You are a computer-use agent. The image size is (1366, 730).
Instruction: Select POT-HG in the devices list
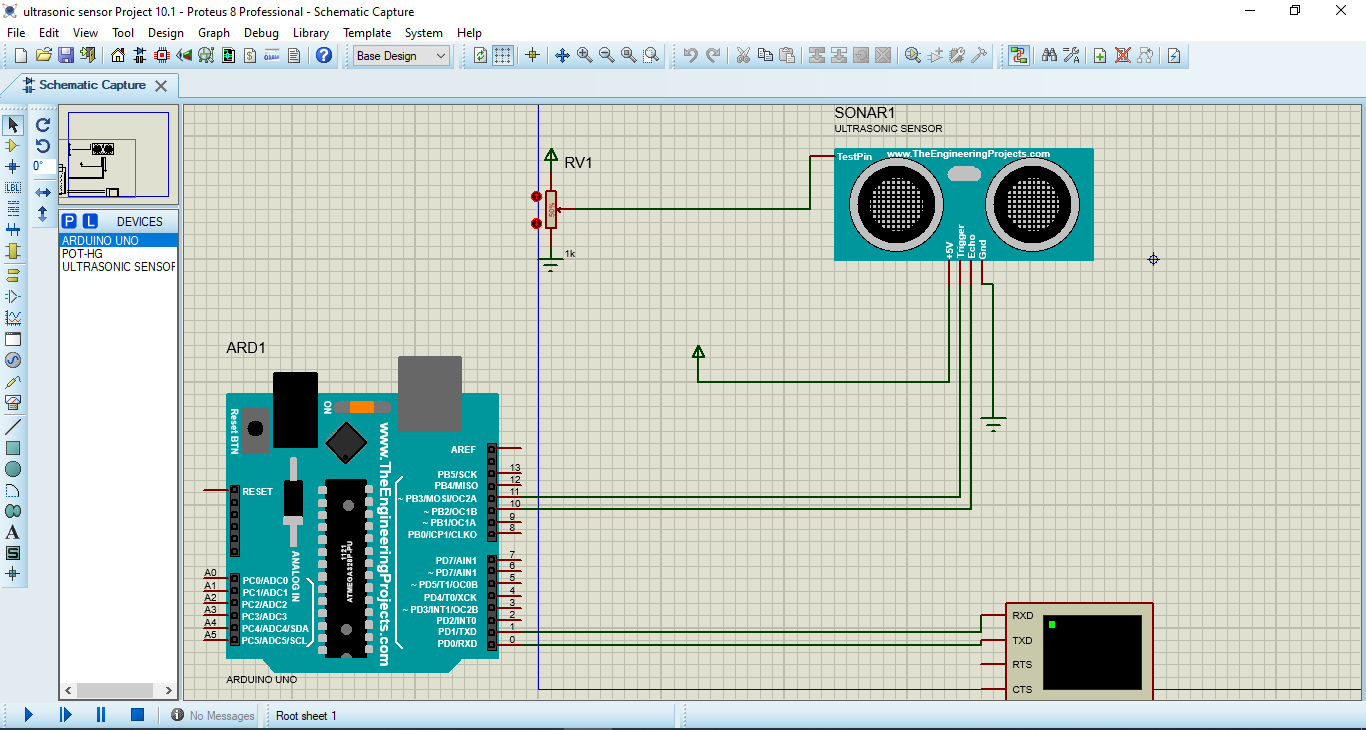pyautogui.click(x=118, y=254)
